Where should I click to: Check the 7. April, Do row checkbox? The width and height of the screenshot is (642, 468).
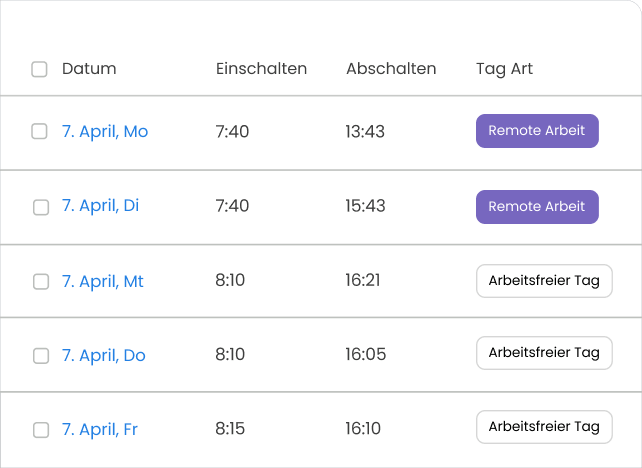(40, 356)
